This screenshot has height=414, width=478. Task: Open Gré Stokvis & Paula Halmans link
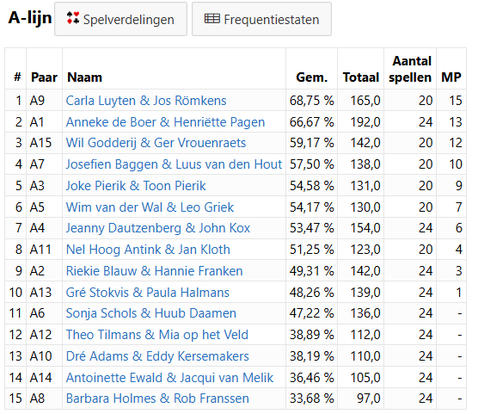(x=148, y=292)
